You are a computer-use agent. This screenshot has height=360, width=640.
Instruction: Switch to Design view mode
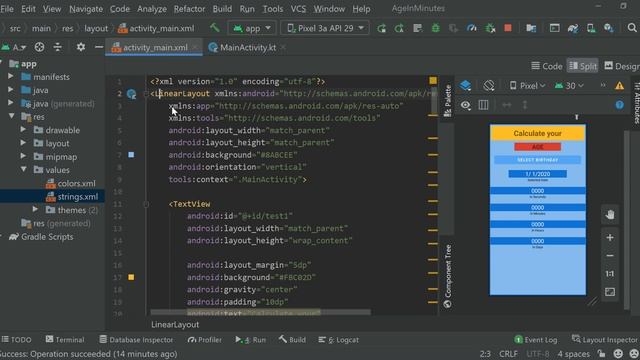pyautogui.click(x=622, y=66)
